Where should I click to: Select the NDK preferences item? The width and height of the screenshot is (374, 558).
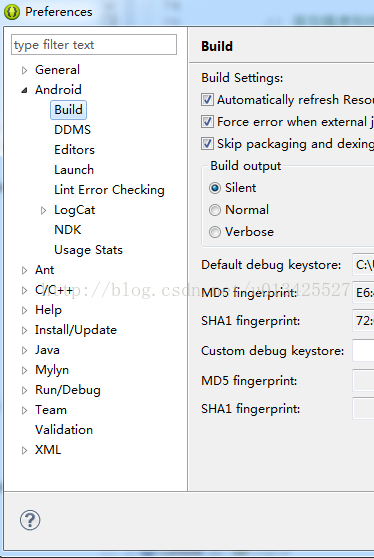(x=68, y=230)
